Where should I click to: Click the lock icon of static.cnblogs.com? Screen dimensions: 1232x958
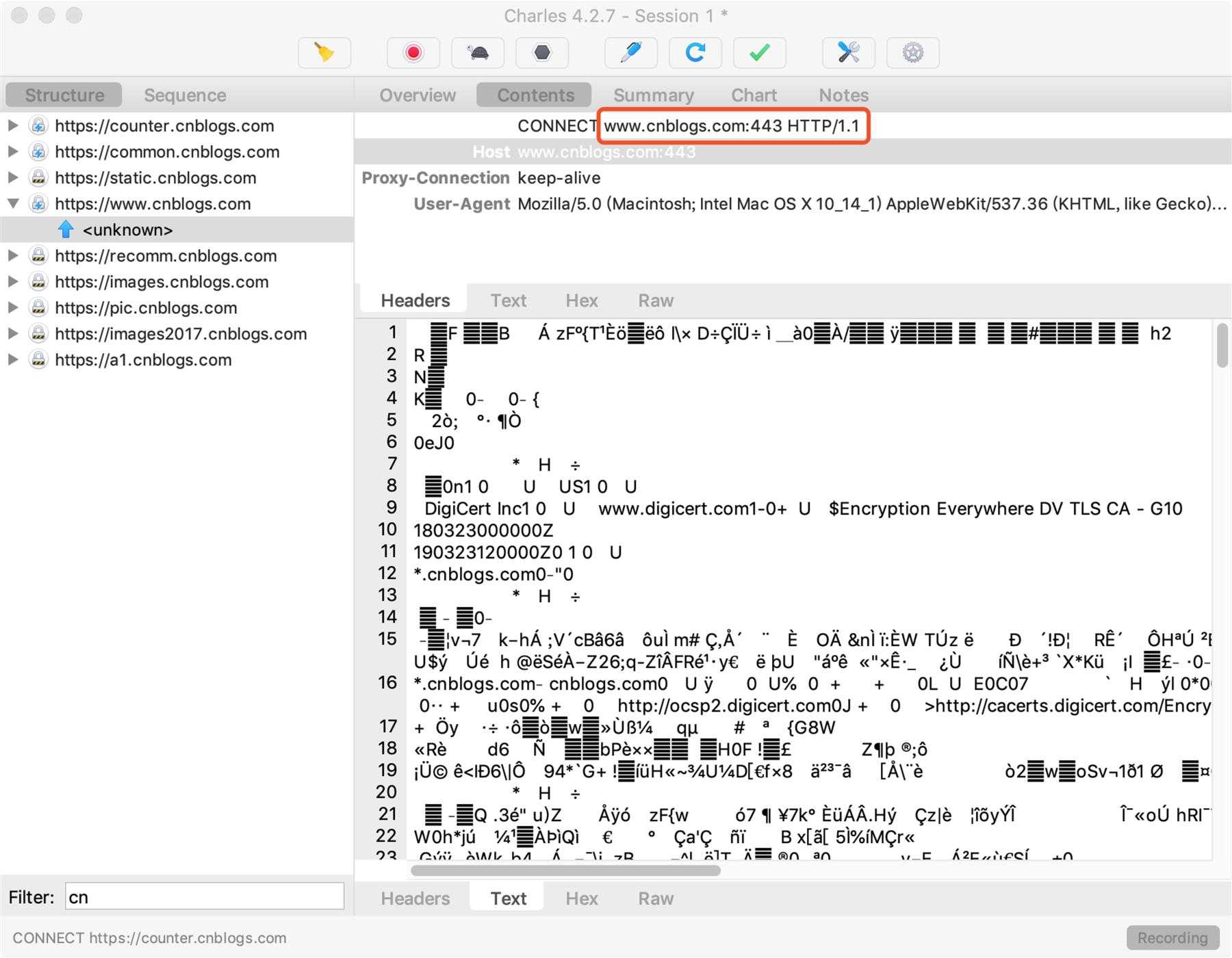[39, 178]
